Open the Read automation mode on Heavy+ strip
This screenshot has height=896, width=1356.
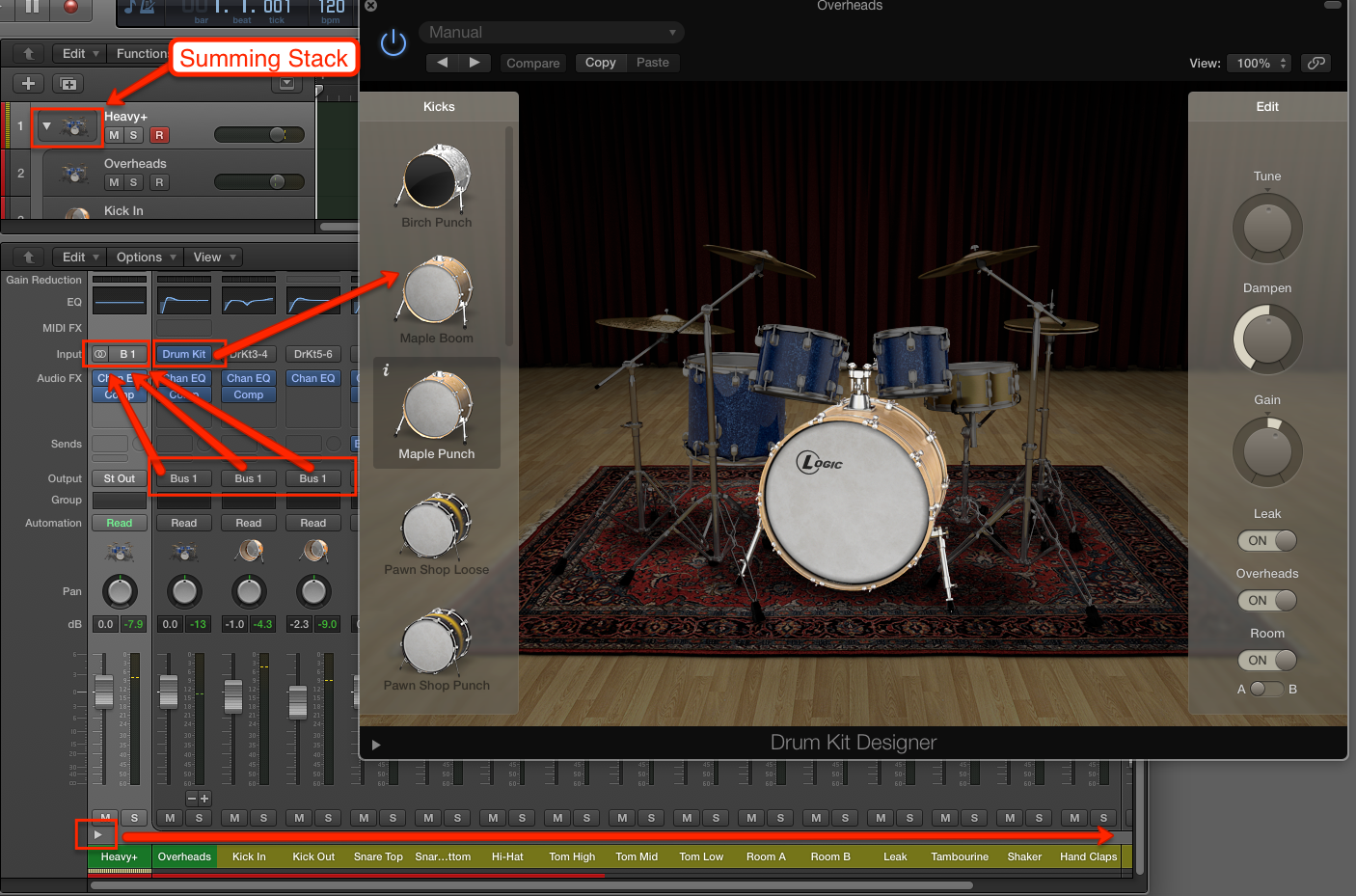120,523
